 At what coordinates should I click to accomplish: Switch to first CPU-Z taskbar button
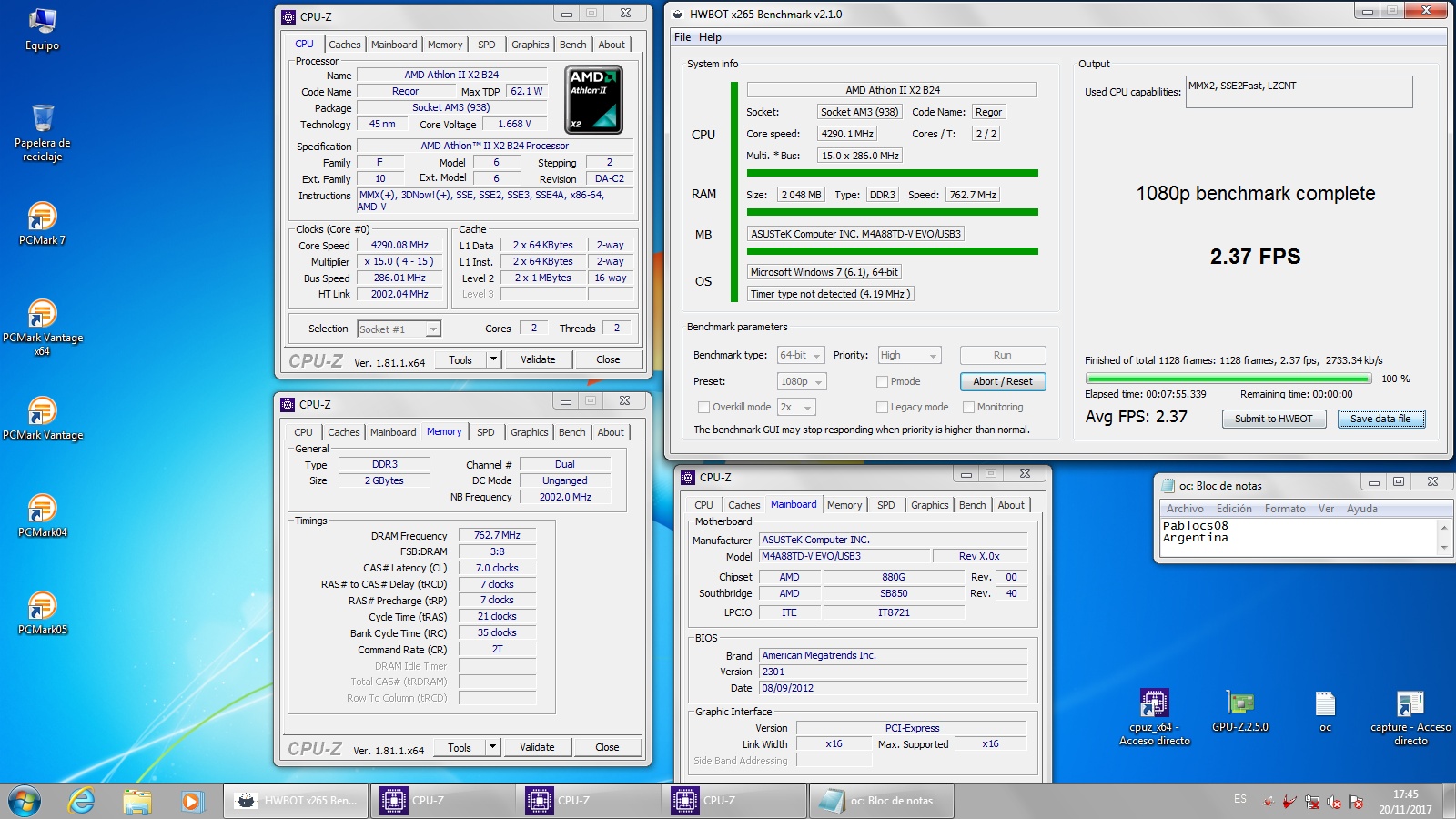pyautogui.click(x=442, y=801)
